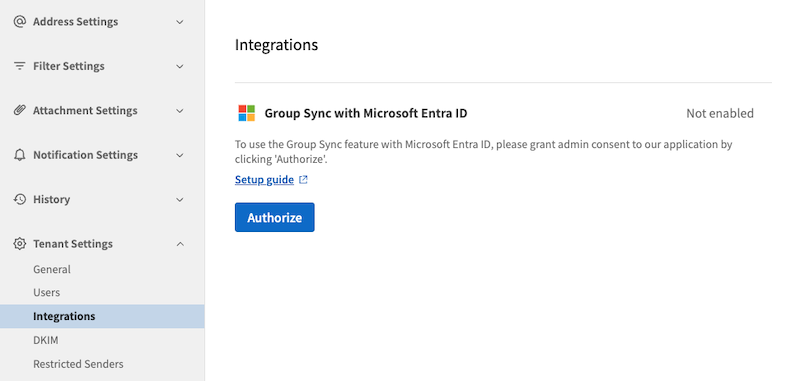Click the History menu label
Screen dimensions: 800x381
pos(52,199)
